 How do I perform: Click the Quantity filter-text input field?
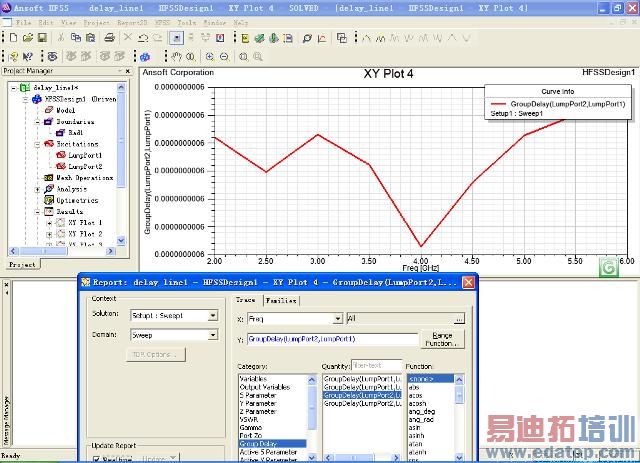click(x=377, y=365)
